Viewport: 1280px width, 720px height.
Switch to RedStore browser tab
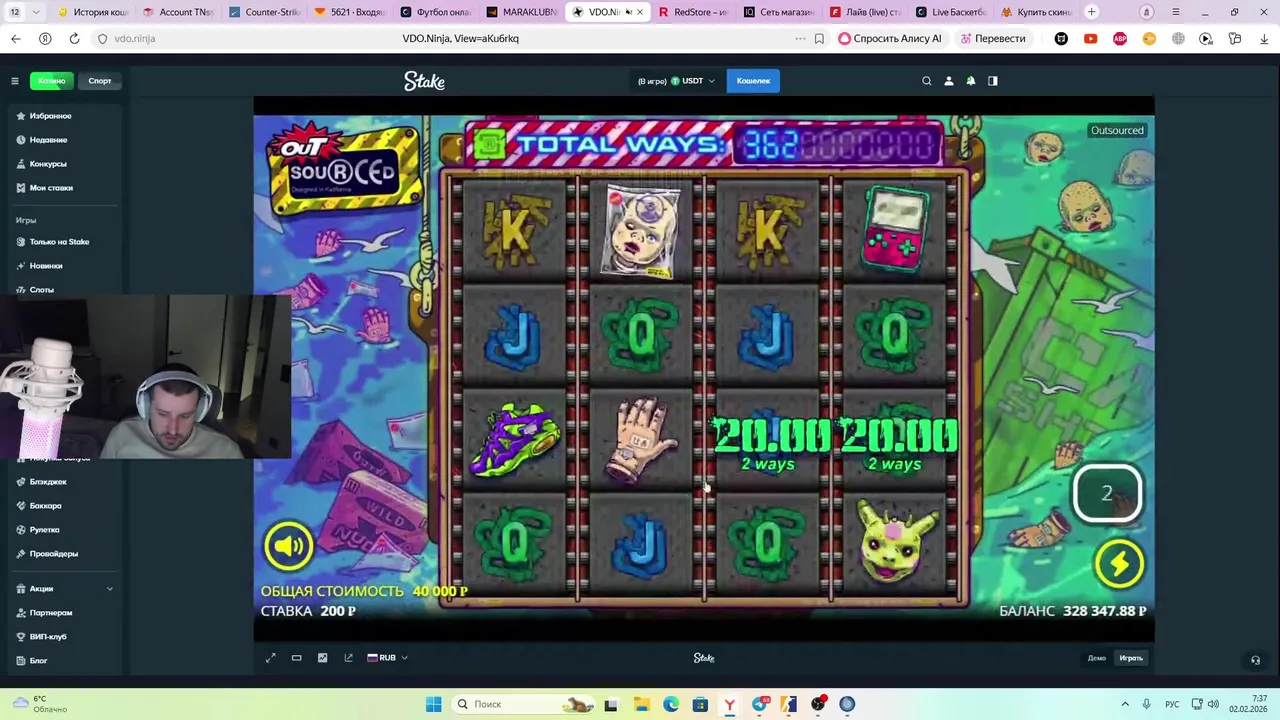[692, 12]
